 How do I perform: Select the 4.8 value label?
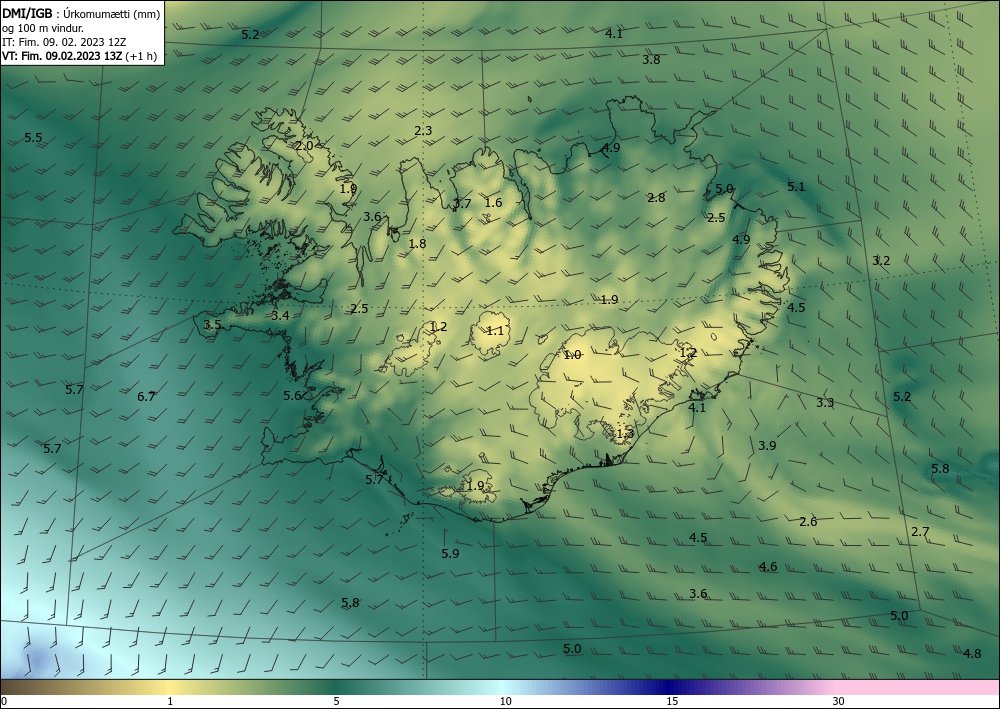click(972, 654)
